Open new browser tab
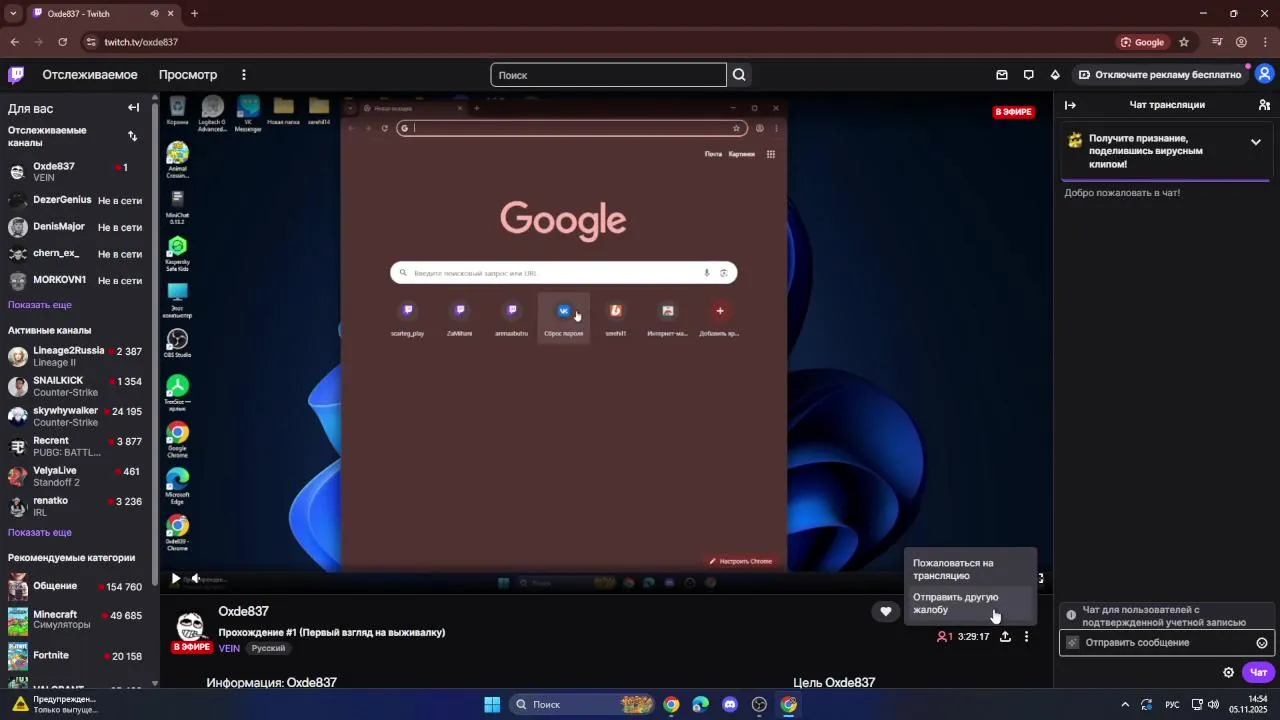Viewport: 1280px width, 720px height. coord(194,13)
